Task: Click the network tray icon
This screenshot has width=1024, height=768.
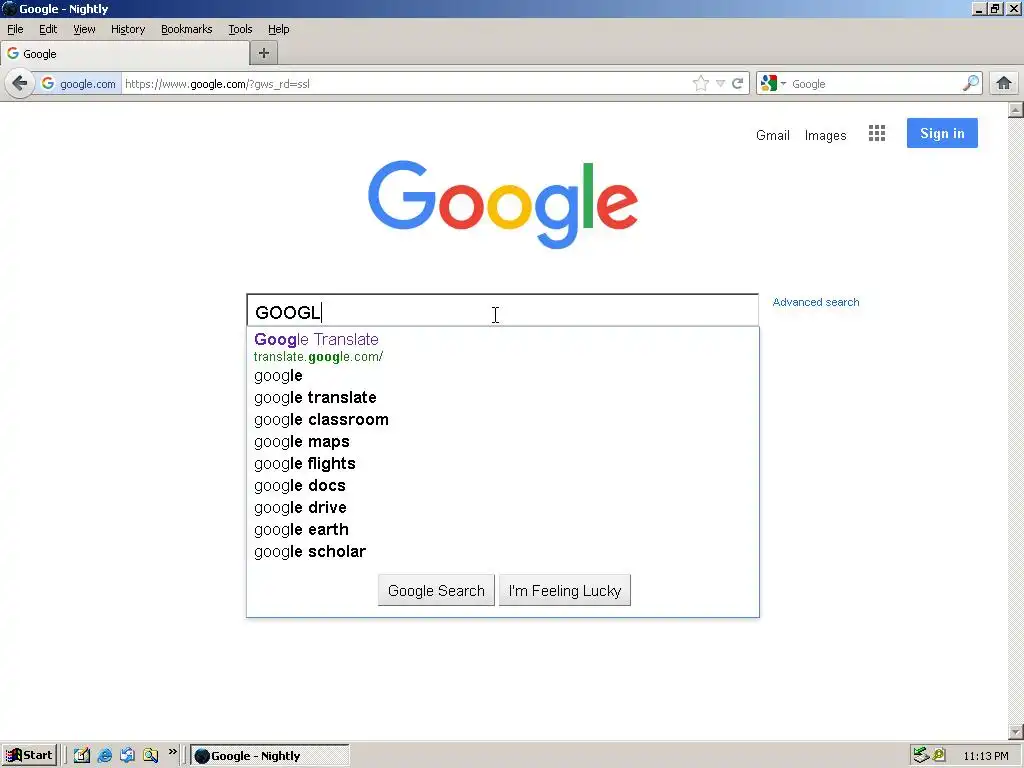Action: coord(921,755)
